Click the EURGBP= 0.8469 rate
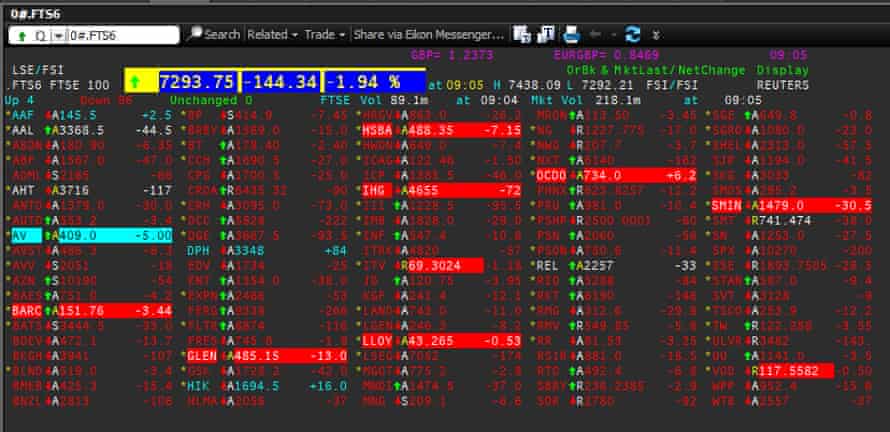 point(606,55)
